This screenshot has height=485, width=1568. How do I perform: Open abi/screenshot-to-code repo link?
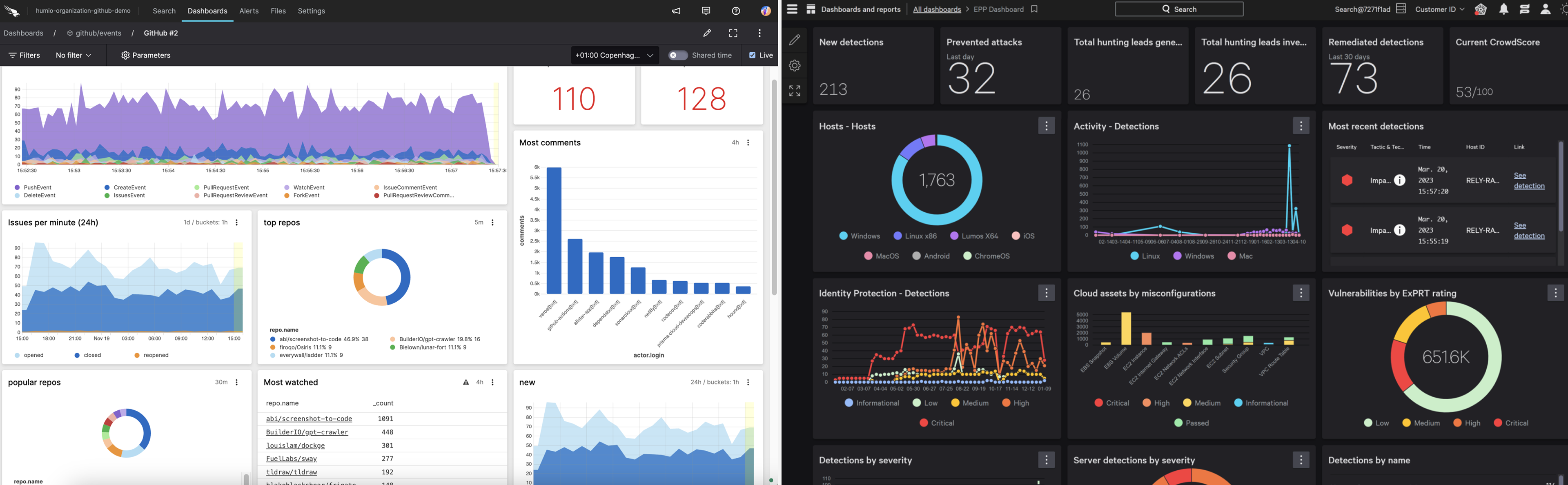[x=309, y=419]
